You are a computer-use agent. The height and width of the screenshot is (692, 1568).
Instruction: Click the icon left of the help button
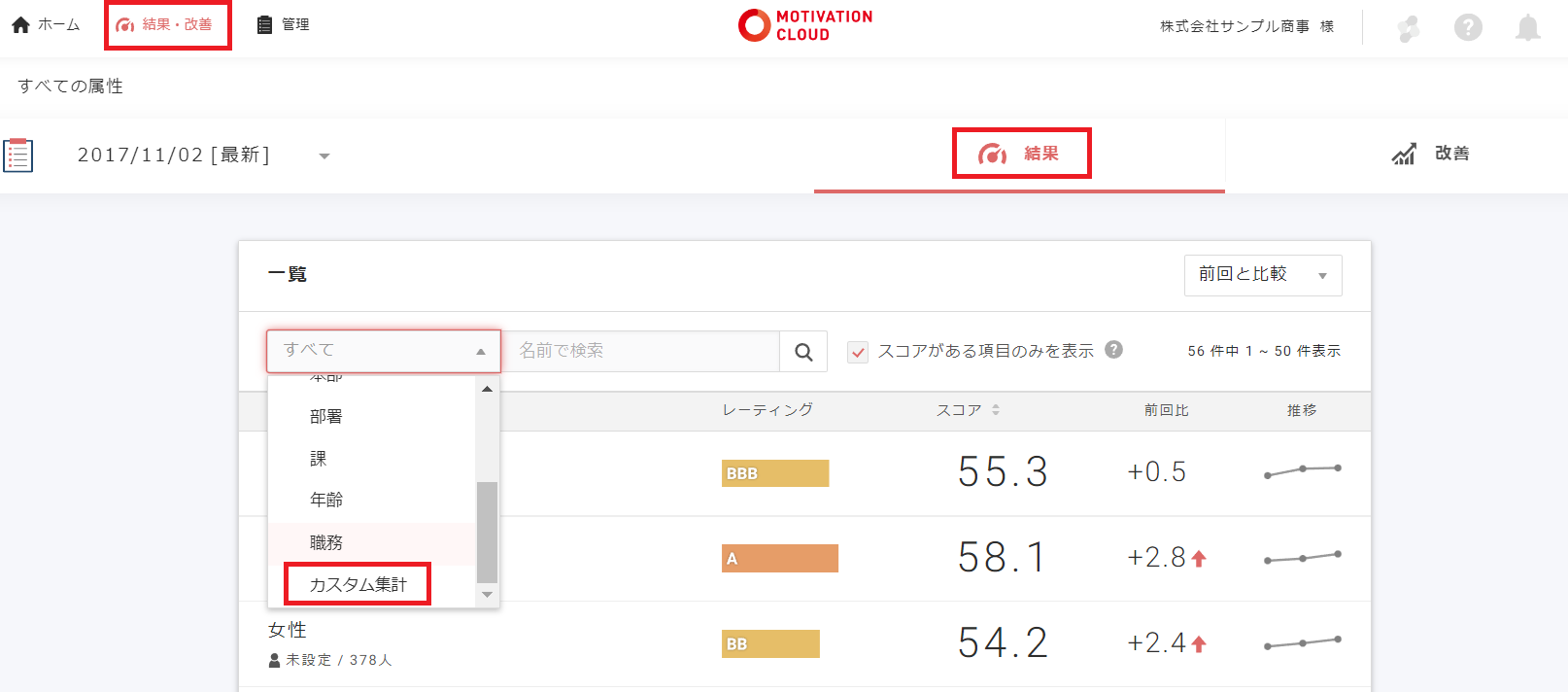pos(1409,28)
